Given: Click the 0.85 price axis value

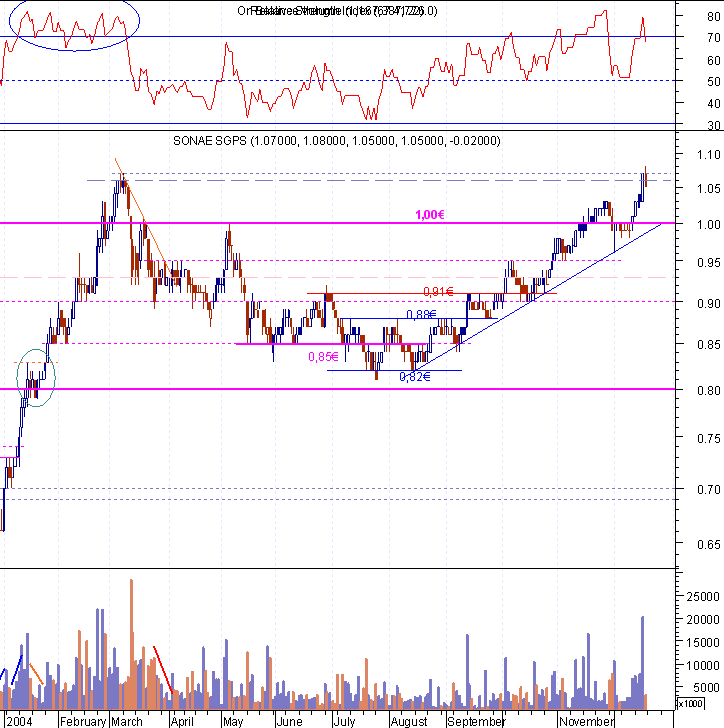Looking at the screenshot, I should click(709, 344).
